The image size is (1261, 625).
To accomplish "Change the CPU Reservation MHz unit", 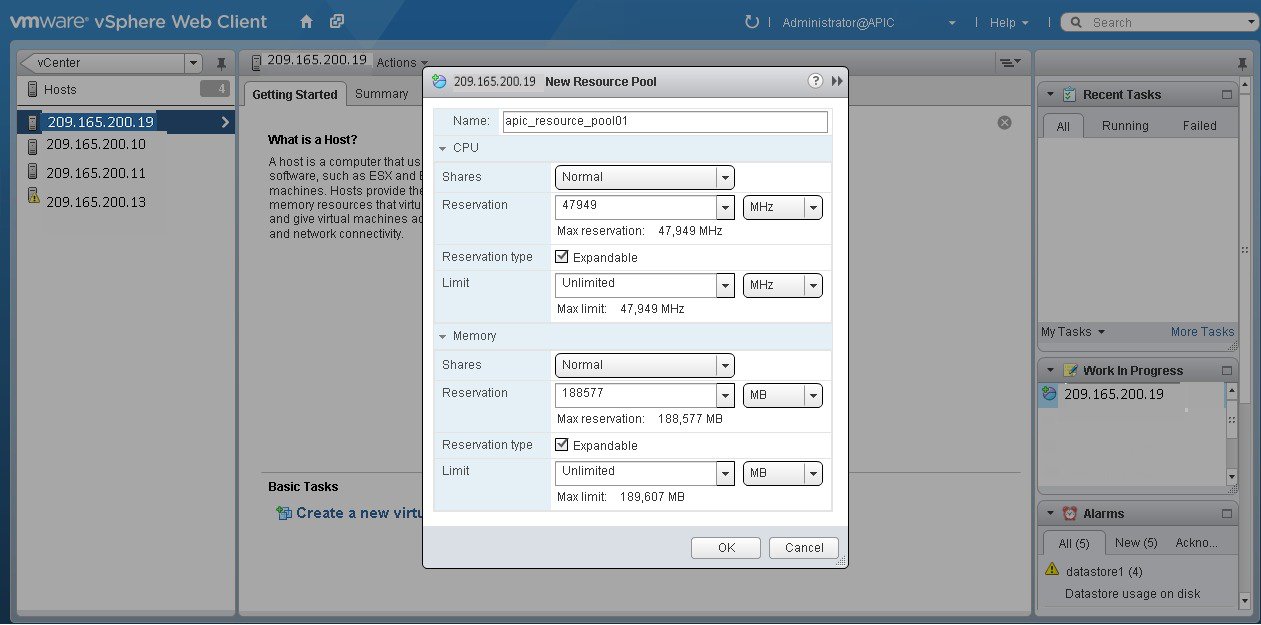I will [783, 207].
